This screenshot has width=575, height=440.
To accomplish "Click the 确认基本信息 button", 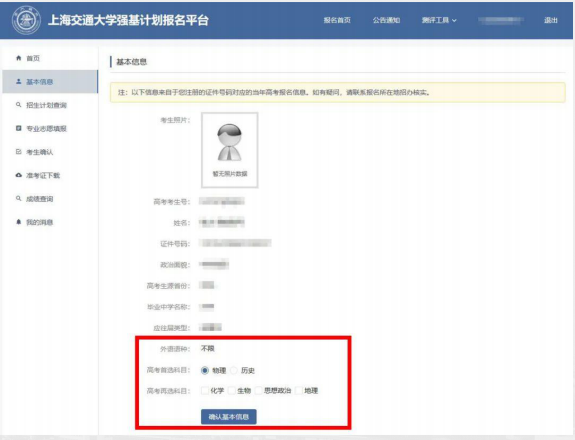I will (228, 417).
